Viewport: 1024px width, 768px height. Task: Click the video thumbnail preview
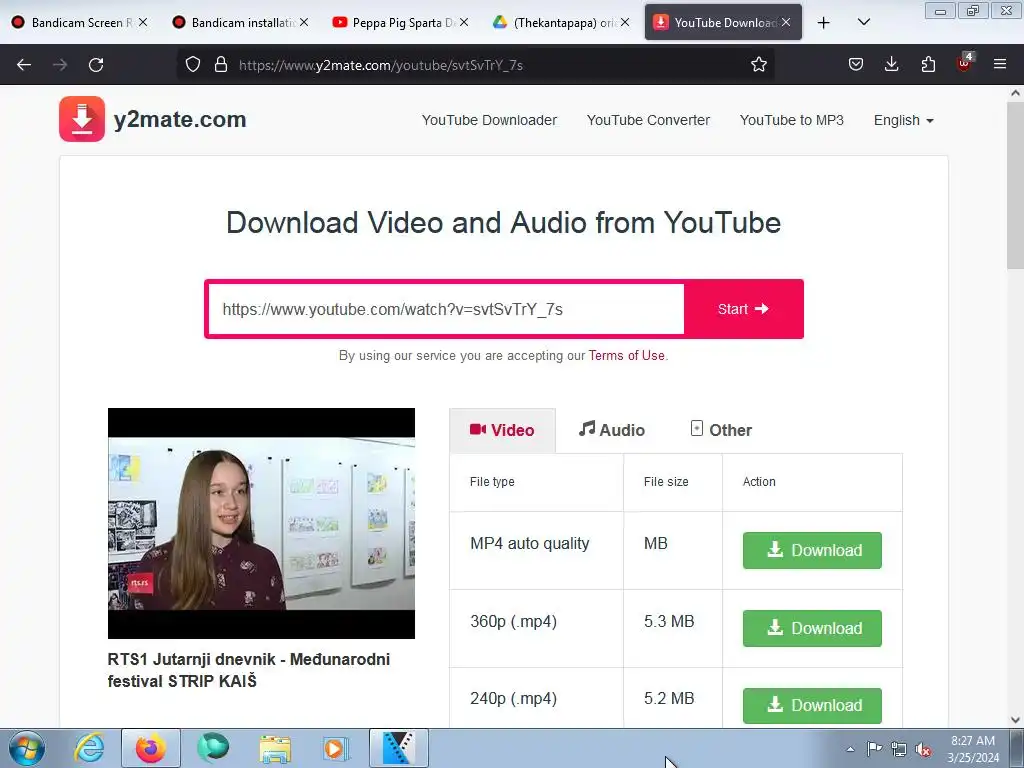pos(261,523)
